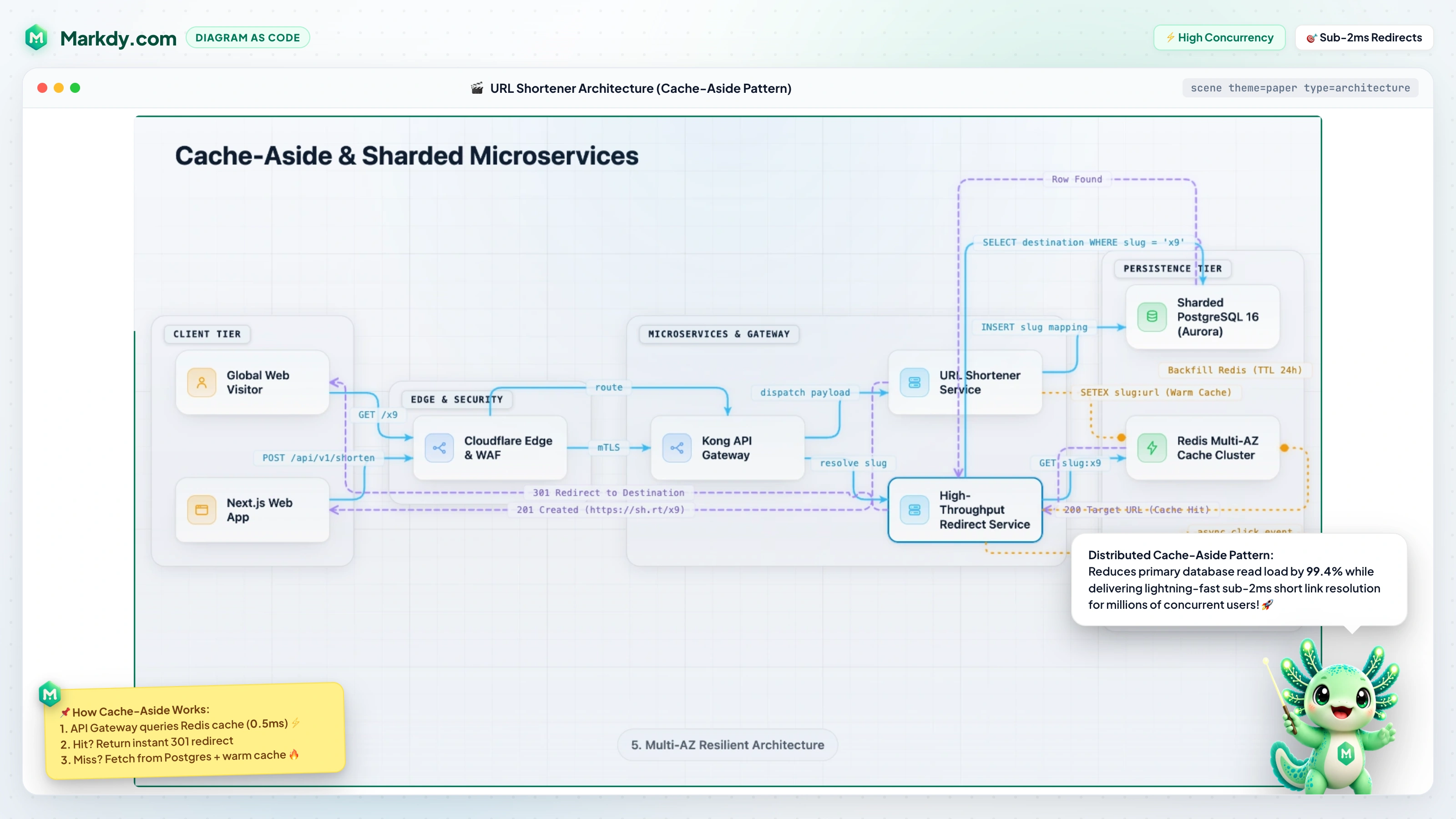Screen dimensions: 1456x819
Task: Click the DIAGRAM AS CODE badge
Action: 248,38
